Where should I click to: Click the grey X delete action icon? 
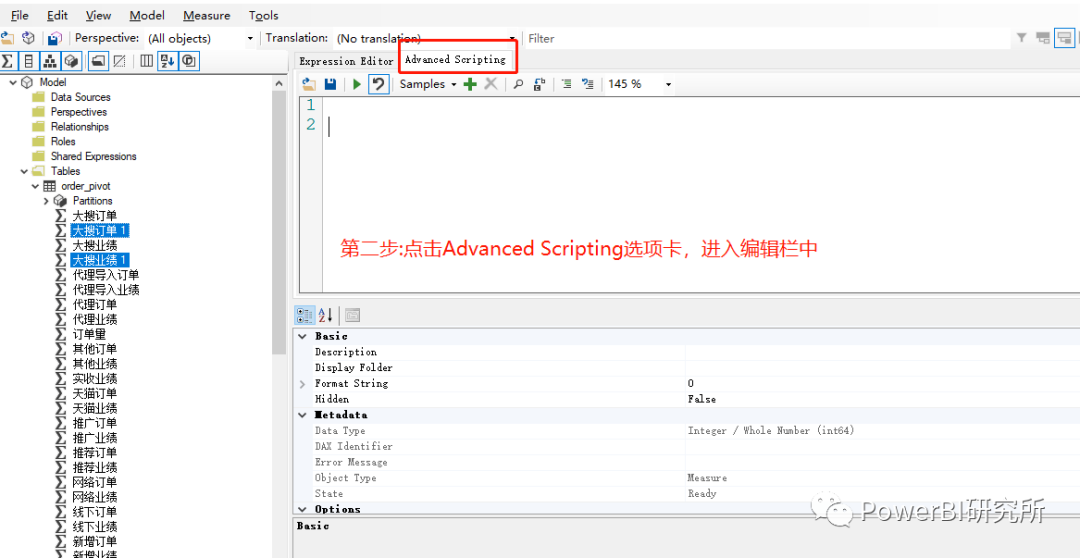coord(490,84)
